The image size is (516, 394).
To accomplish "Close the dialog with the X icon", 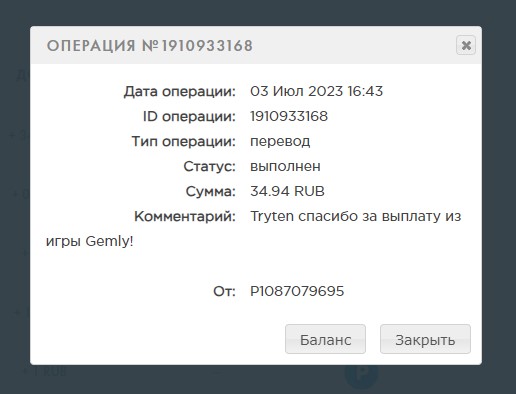I will (466, 45).
